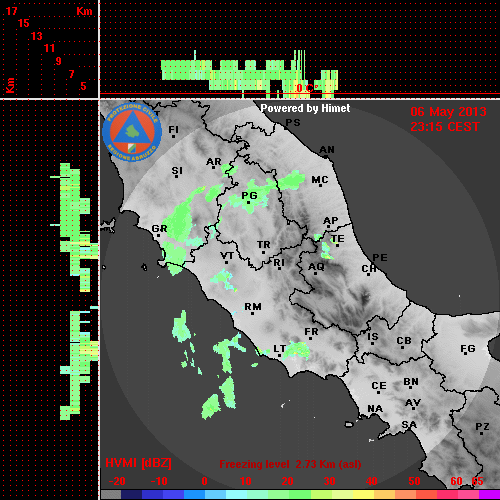This screenshot has width=500, height=500.
Task: Pick the gray swatch in the dBZ color bar
Action: 111,494
